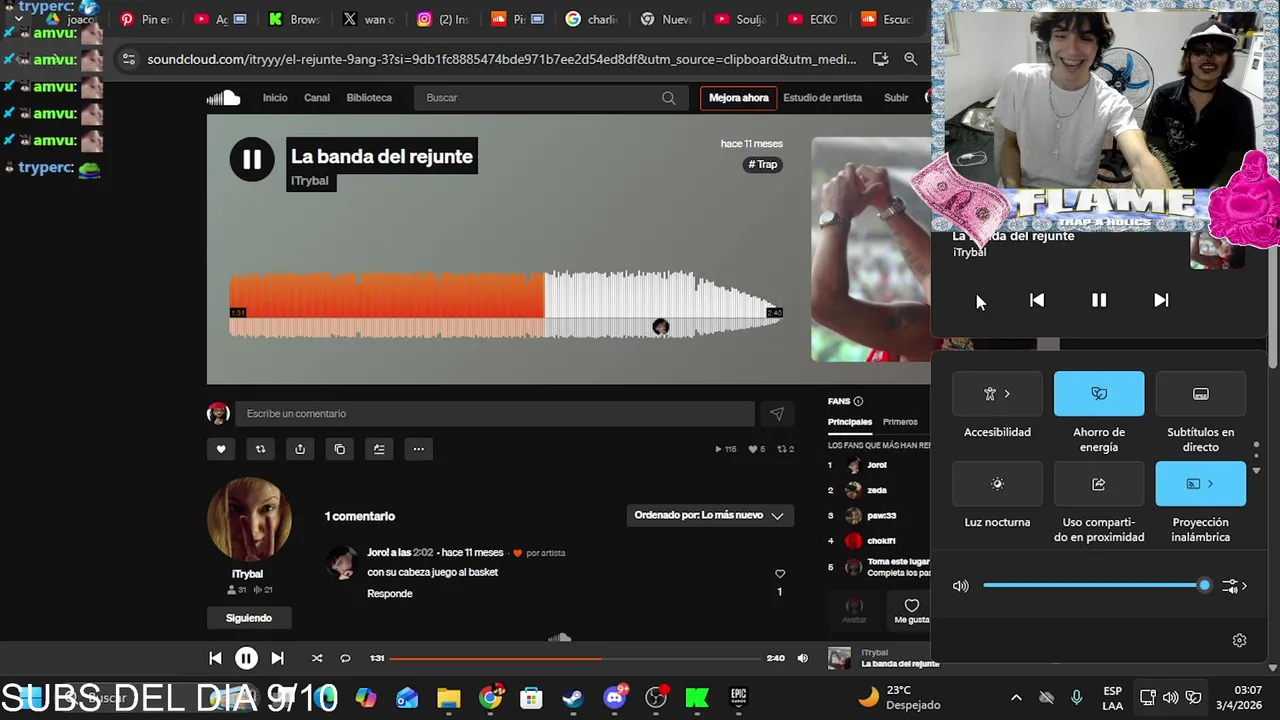
Task: Open File Explorer from the taskbar
Action: click(x=448, y=697)
